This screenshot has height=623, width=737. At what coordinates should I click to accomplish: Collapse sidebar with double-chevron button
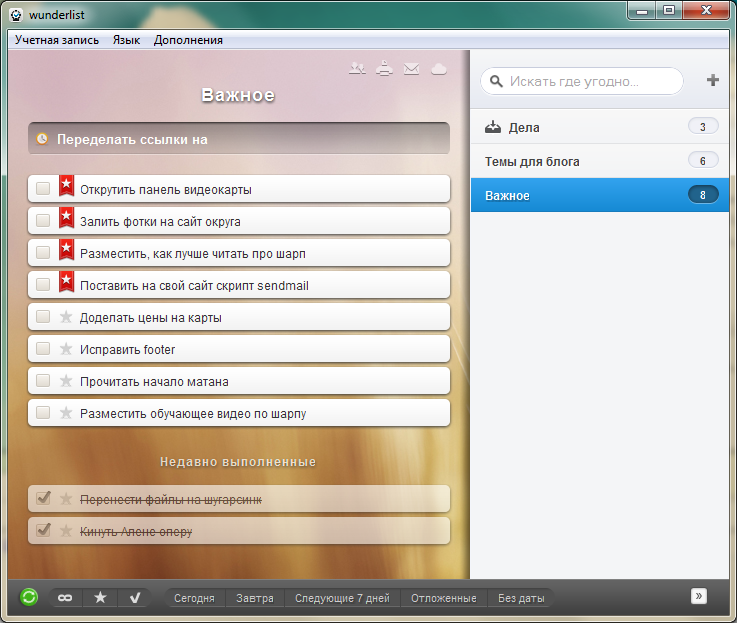[x=698, y=596]
